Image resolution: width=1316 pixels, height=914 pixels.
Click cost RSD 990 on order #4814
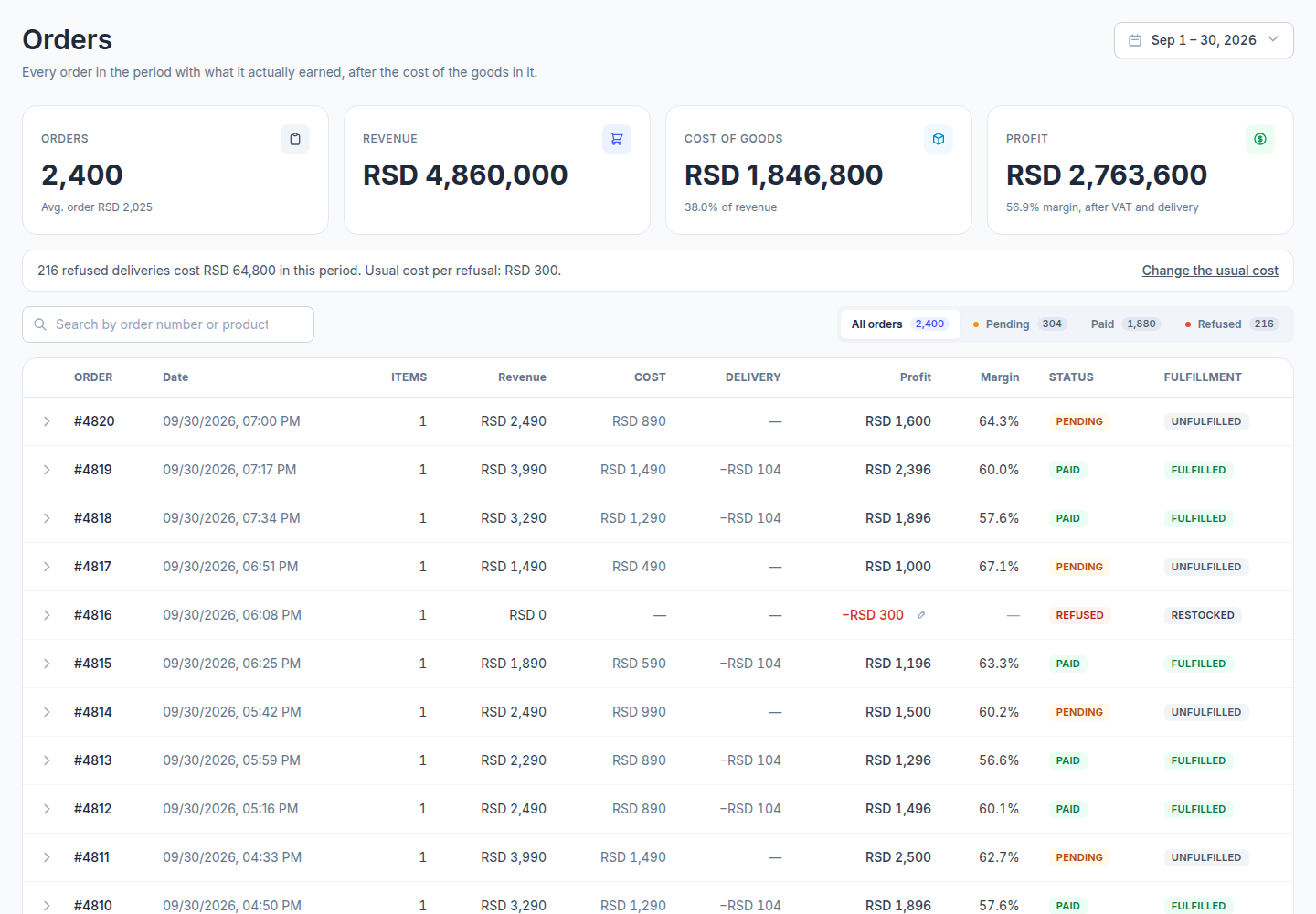pyautogui.click(x=639, y=712)
